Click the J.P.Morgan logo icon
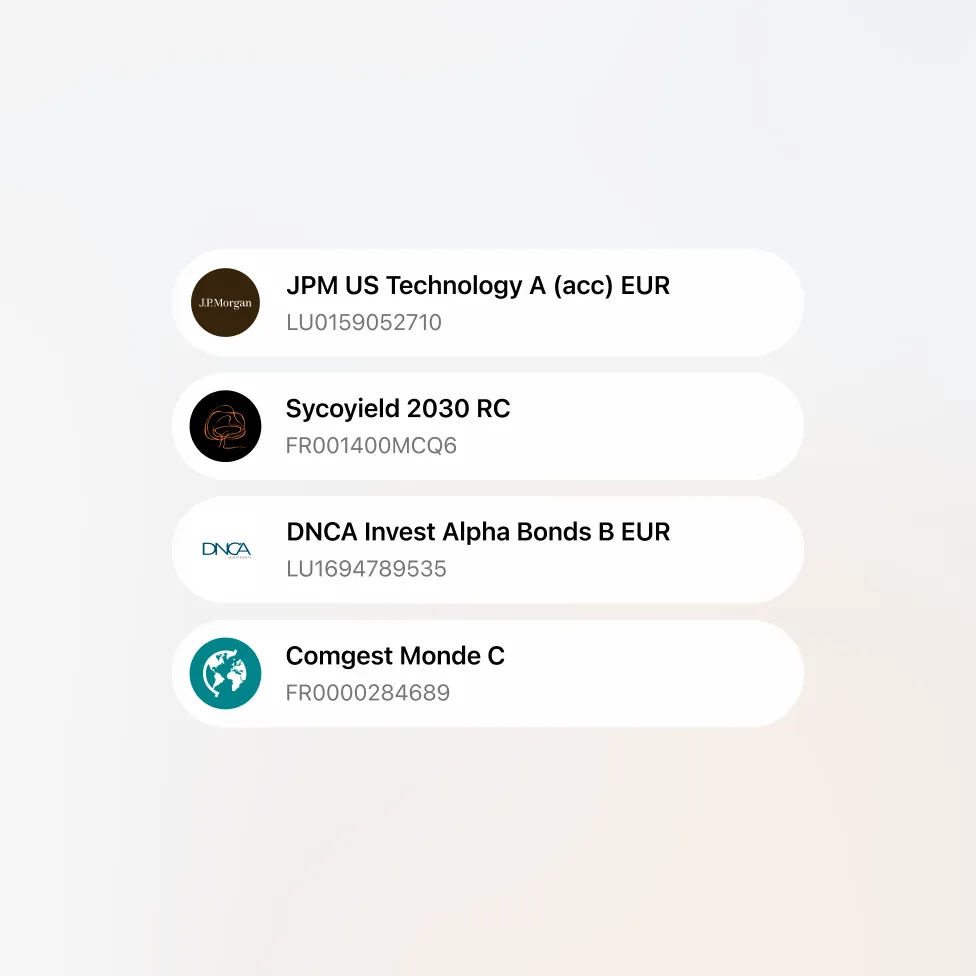 coord(225,303)
